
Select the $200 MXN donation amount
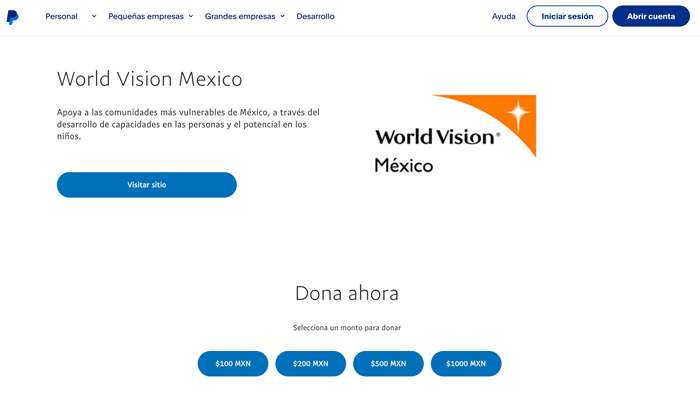tap(311, 364)
